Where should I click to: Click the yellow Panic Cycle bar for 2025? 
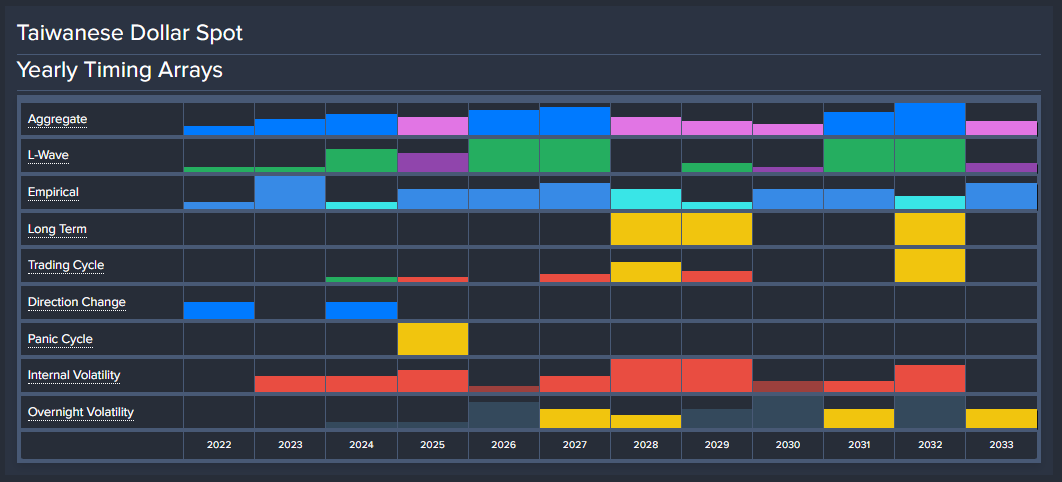(x=432, y=339)
